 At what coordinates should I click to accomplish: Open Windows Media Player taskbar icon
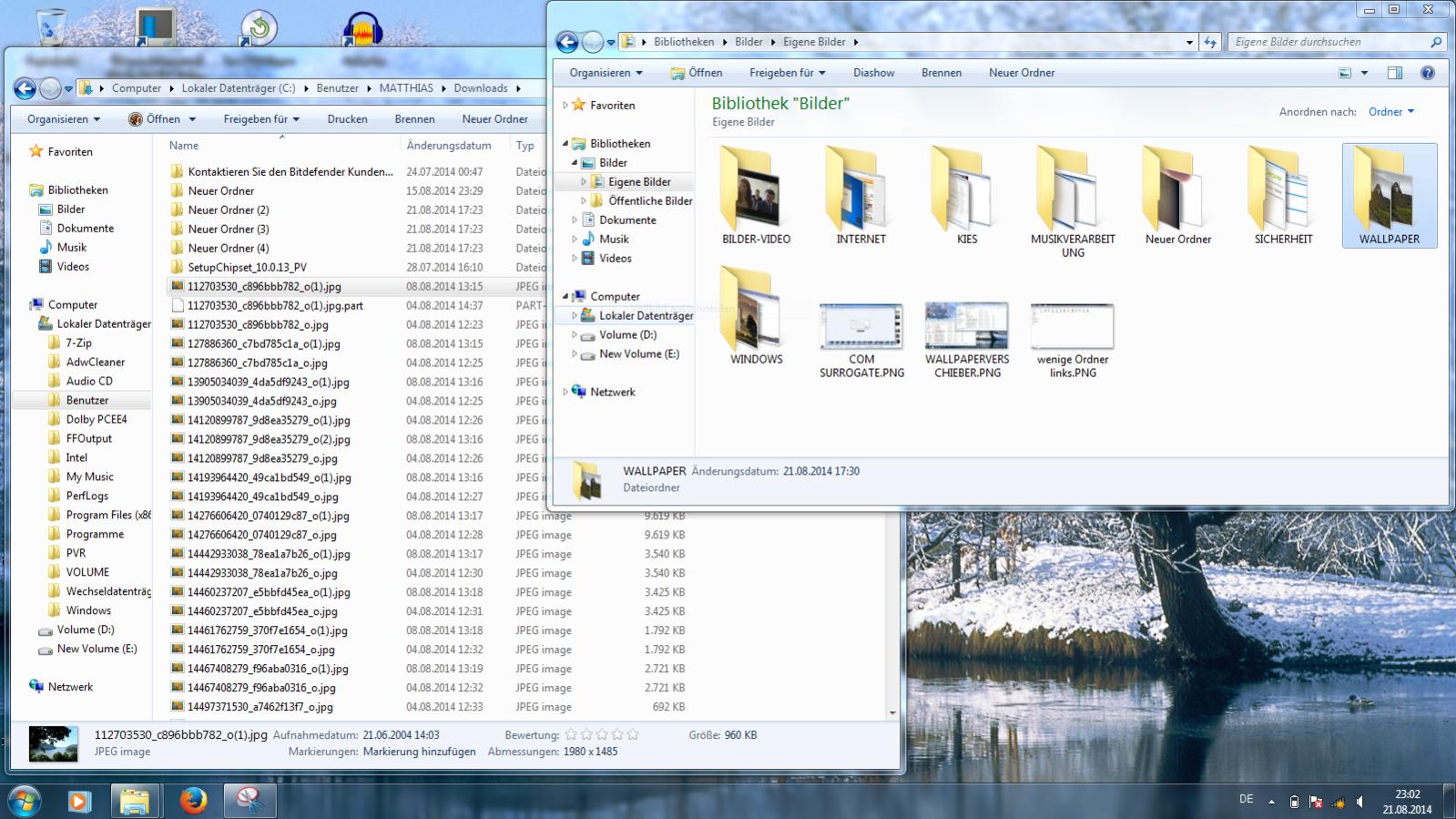[x=79, y=801]
